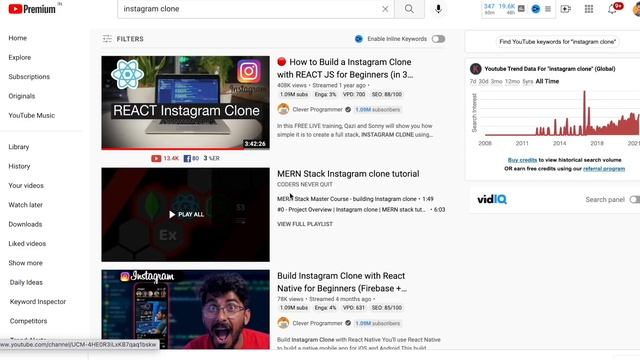Select the 5yrs trend range
Viewport: 640px width, 360px height.
point(528,81)
